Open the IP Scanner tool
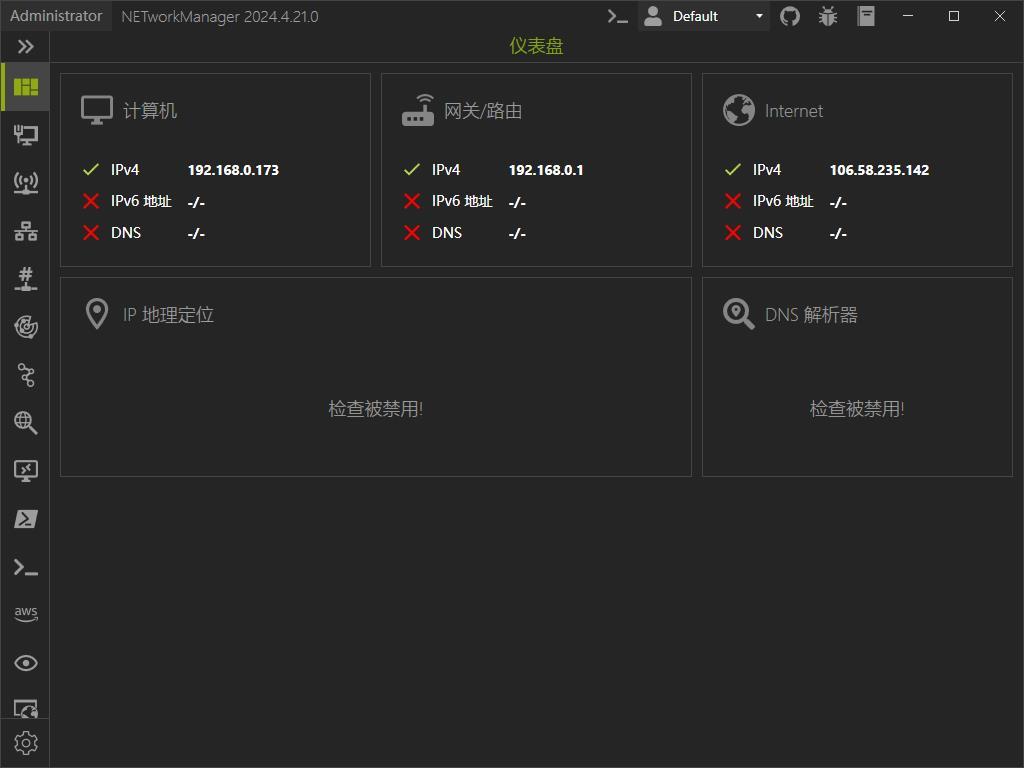The width and height of the screenshot is (1024, 768). pyautogui.click(x=25, y=230)
